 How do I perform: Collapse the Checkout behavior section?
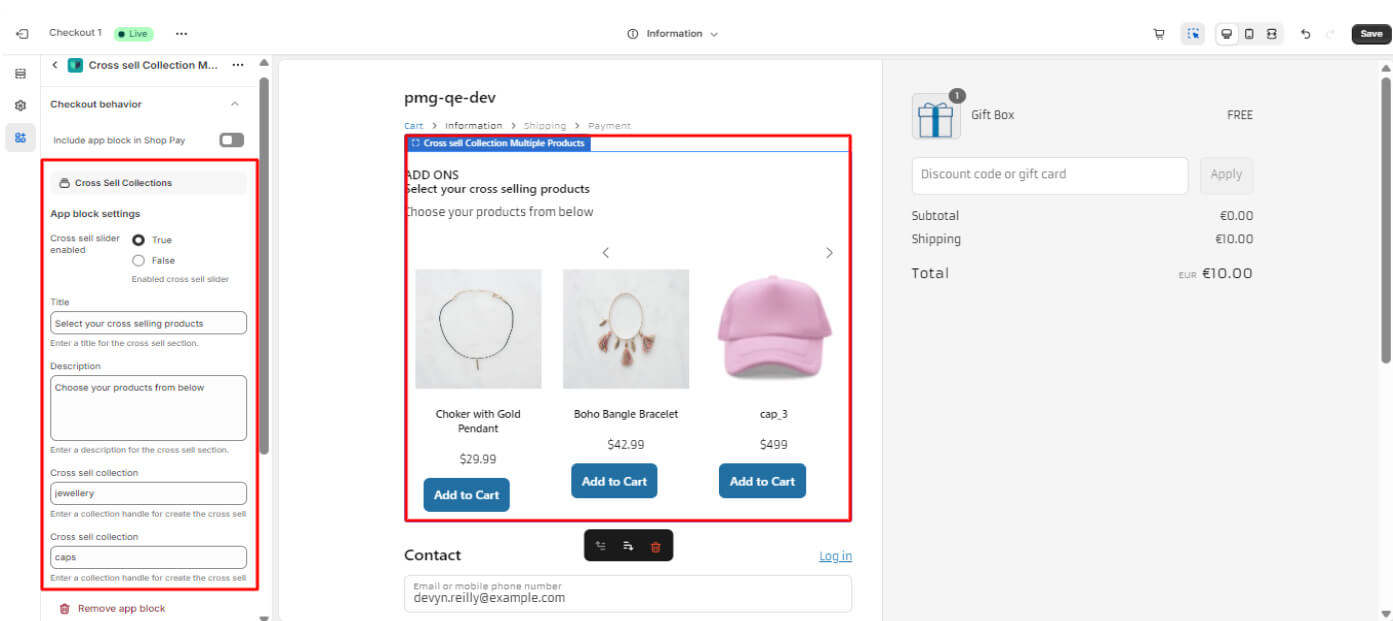(235, 104)
